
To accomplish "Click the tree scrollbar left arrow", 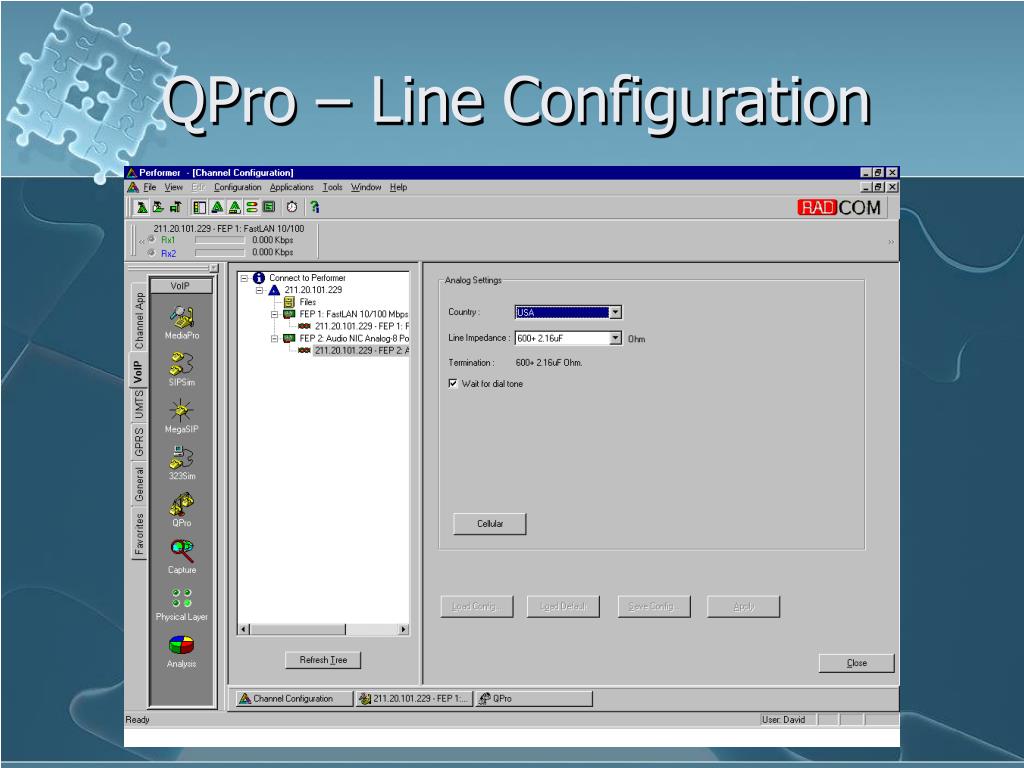I will click(244, 630).
